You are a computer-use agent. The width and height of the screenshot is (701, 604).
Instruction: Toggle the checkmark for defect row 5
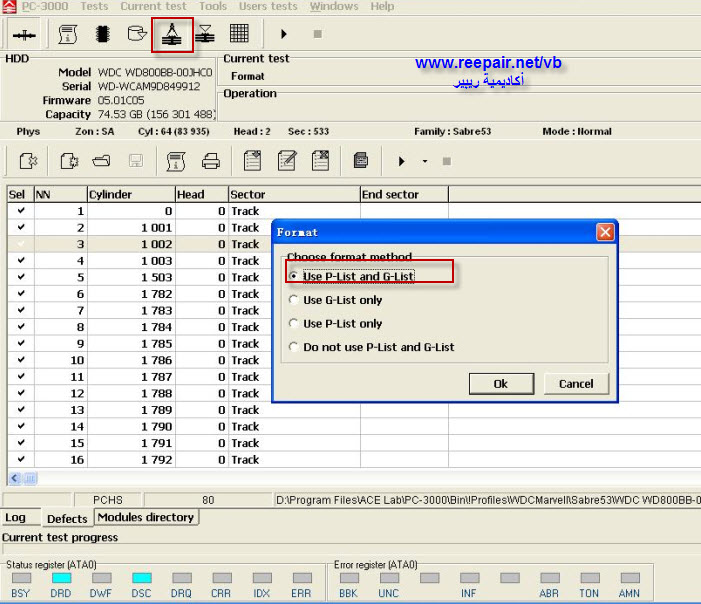[21, 277]
